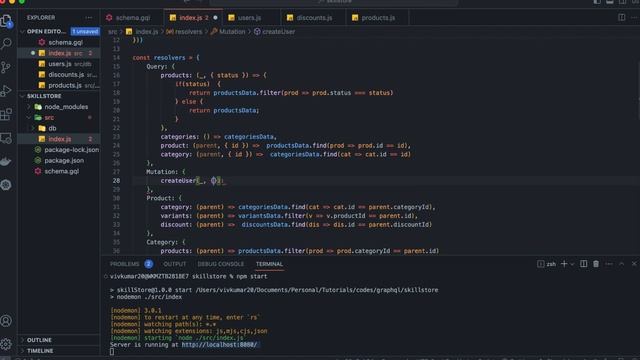Viewport: 640px width, 360px height.
Task: Open the Accounts menu icon
Action: (x=6, y=321)
